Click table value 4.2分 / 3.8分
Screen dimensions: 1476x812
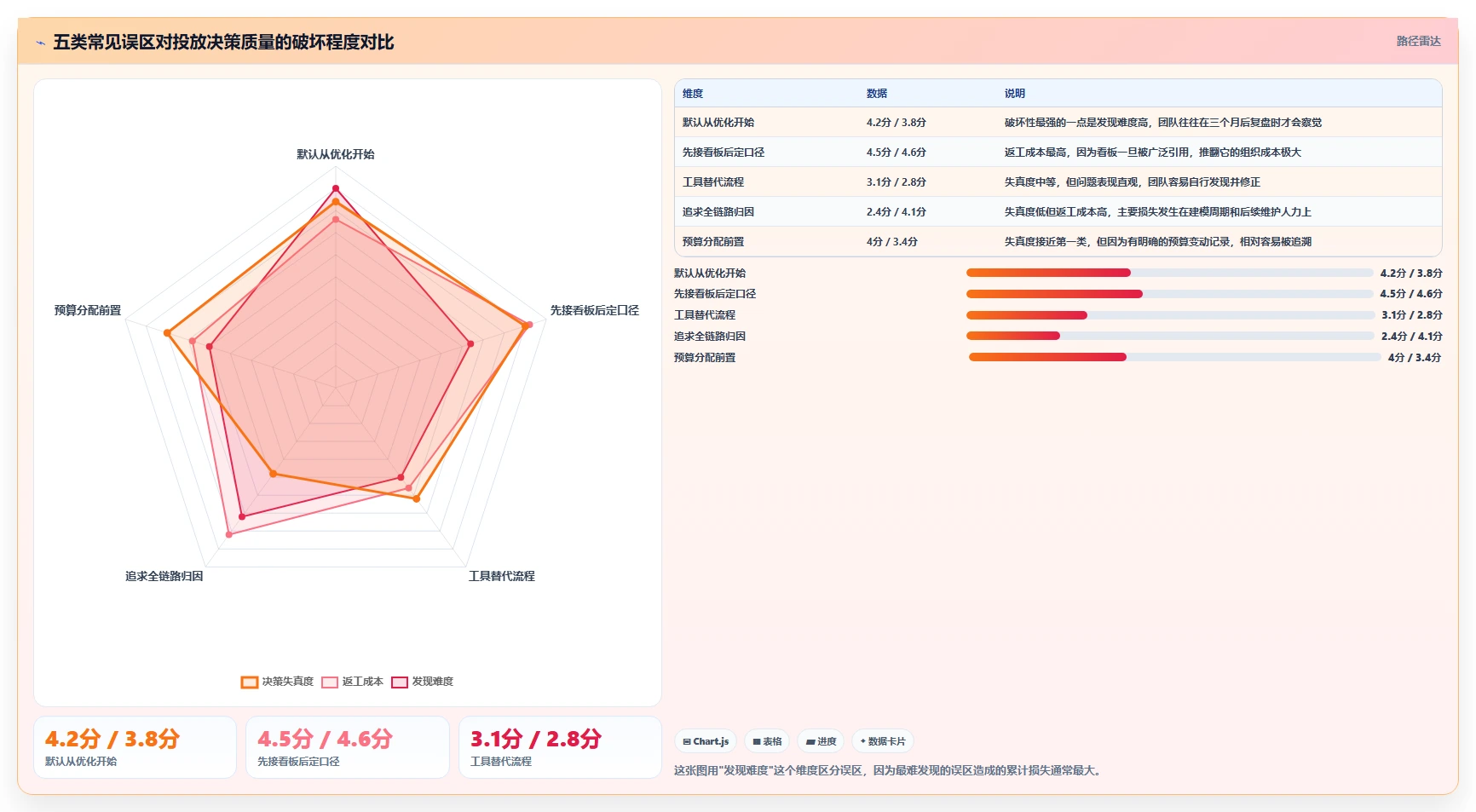click(x=897, y=123)
